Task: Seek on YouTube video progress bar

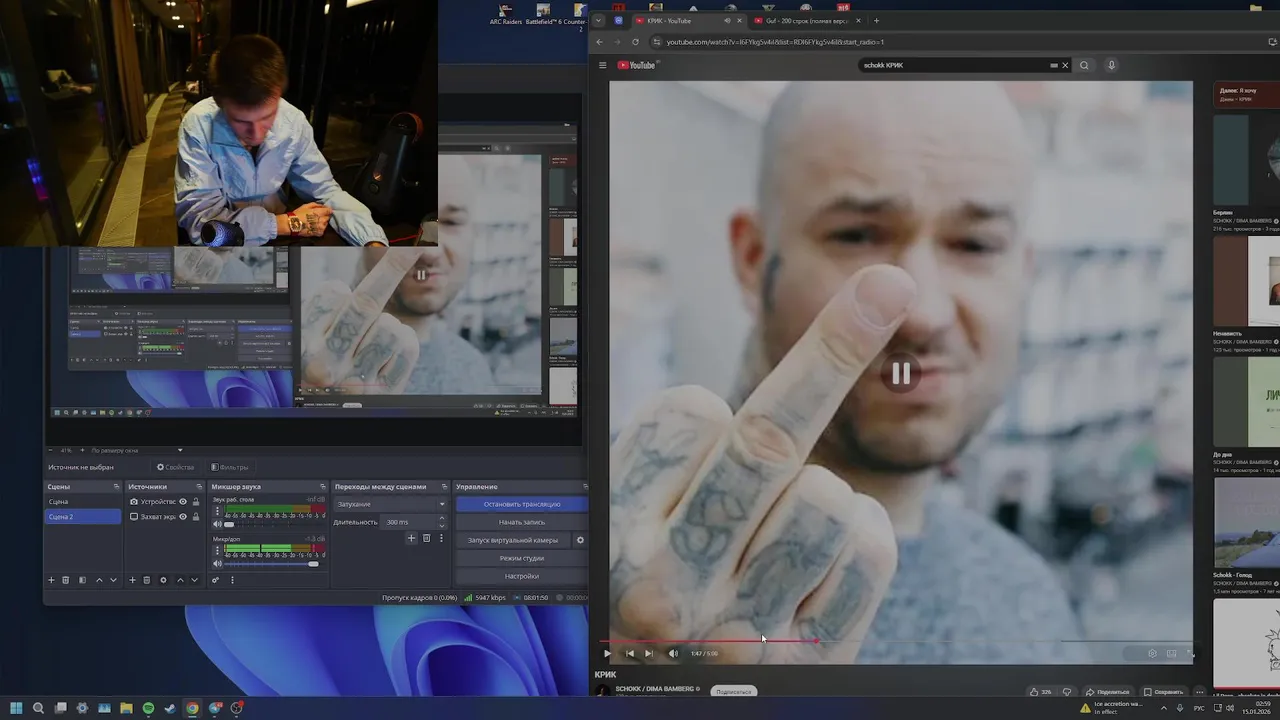Action: tap(896, 641)
